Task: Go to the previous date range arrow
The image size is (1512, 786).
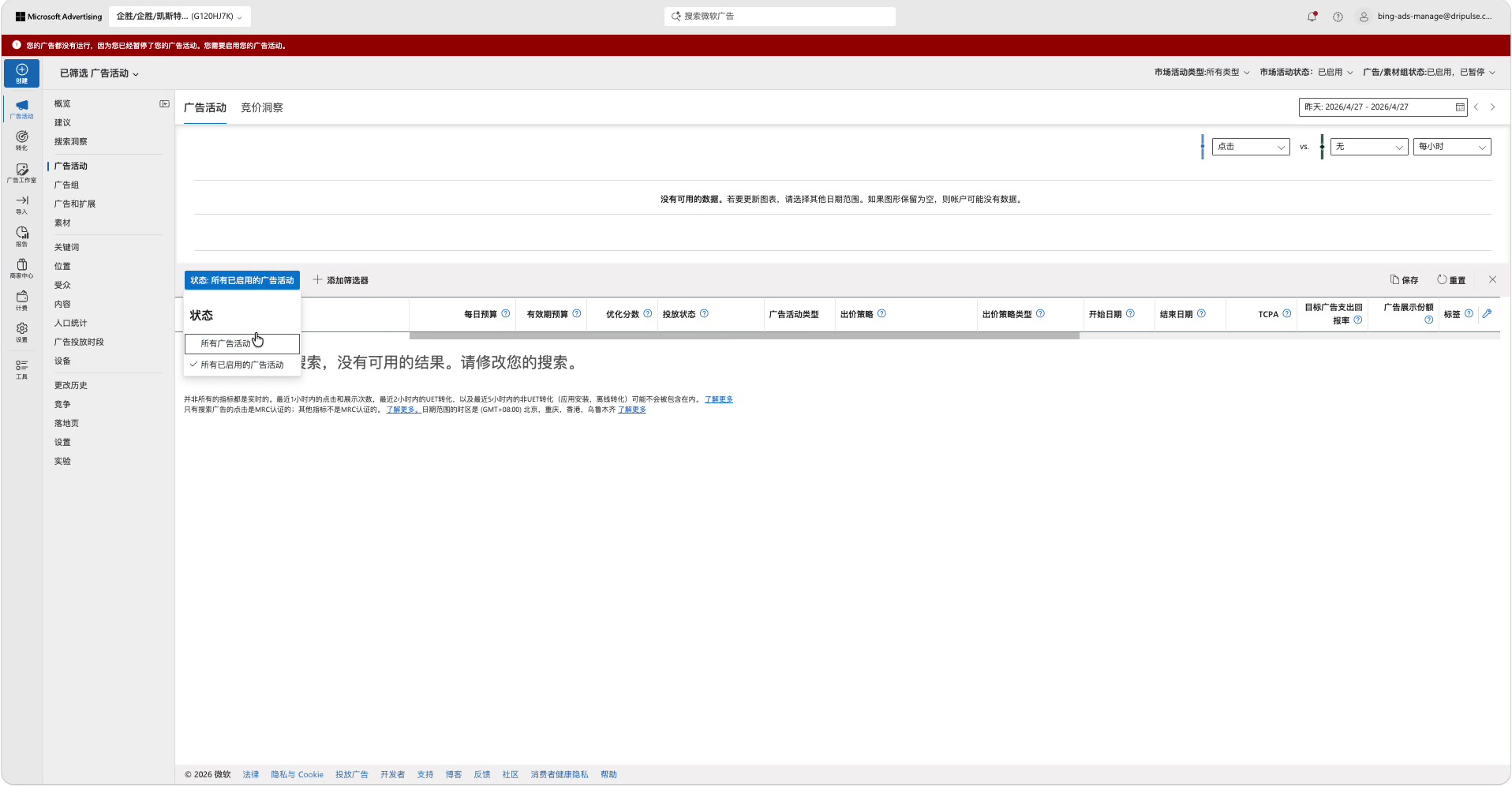Action: [1476, 107]
